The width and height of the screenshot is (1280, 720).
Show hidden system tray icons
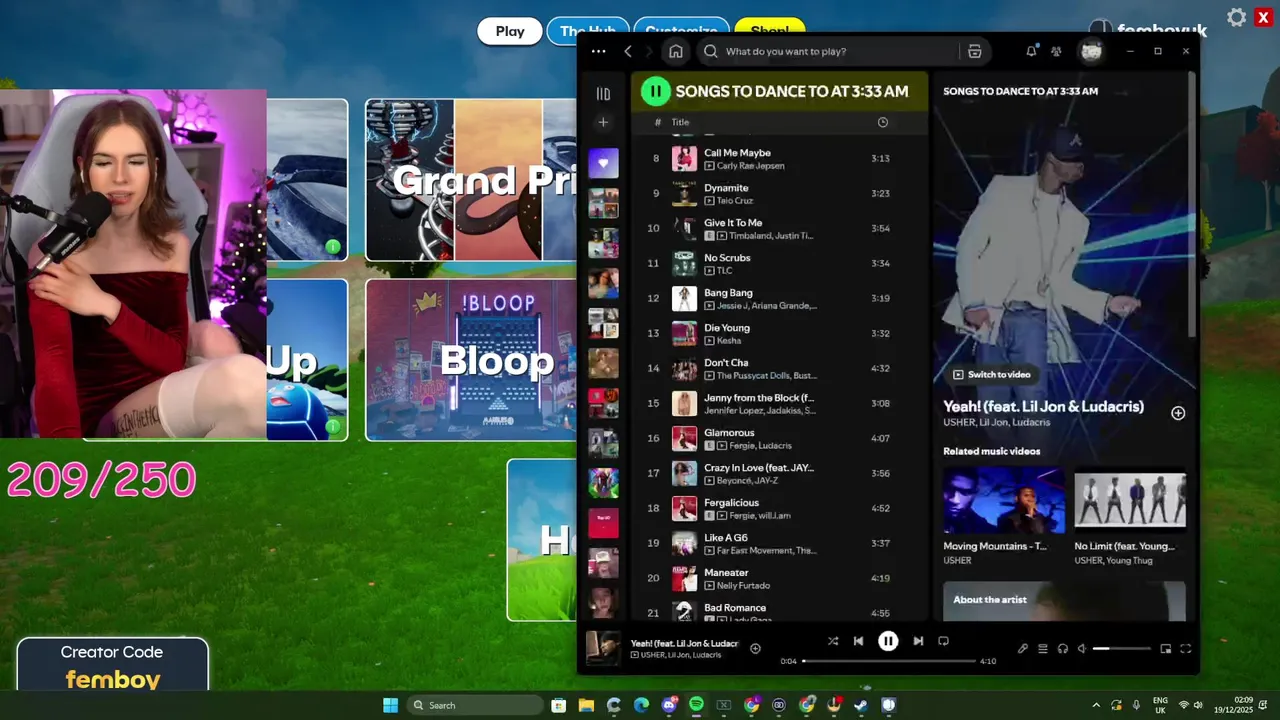(x=1096, y=705)
